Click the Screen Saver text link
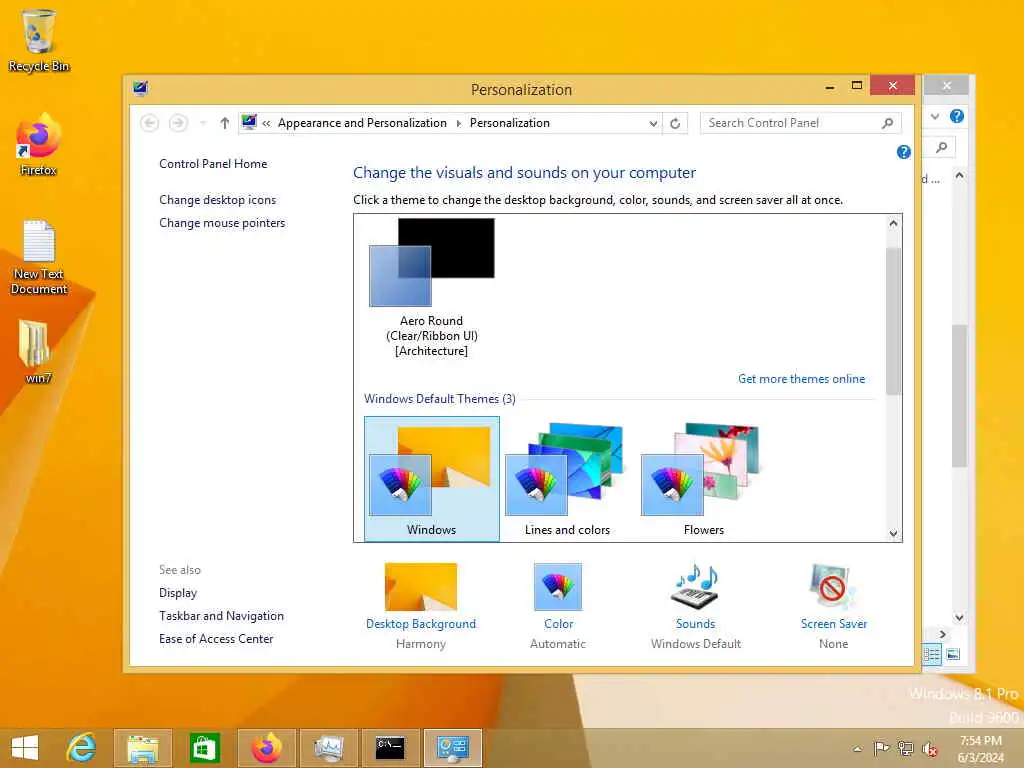The width and height of the screenshot is (1024, 768). [x=833, y=624]
